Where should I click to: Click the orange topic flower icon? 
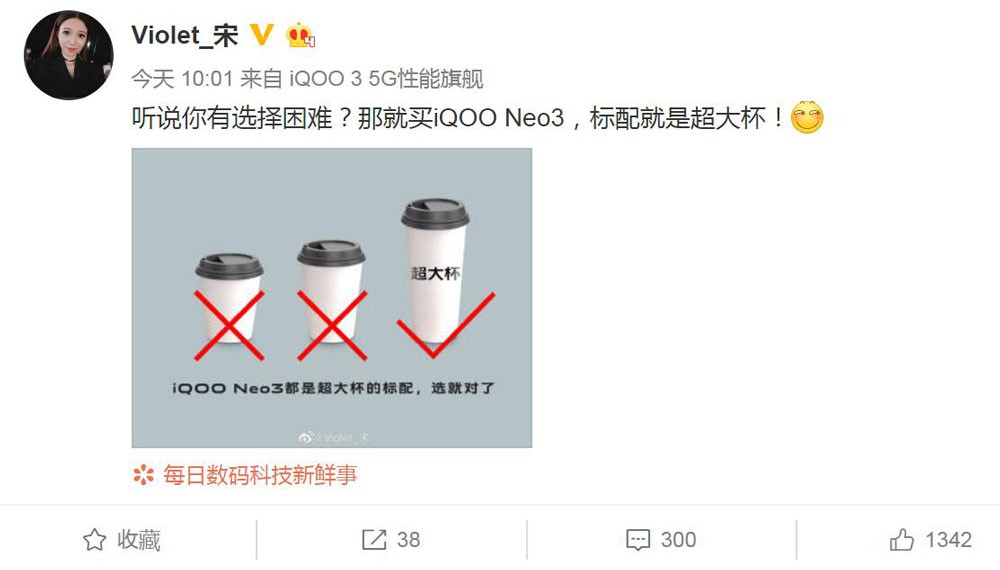click(143, 475)
